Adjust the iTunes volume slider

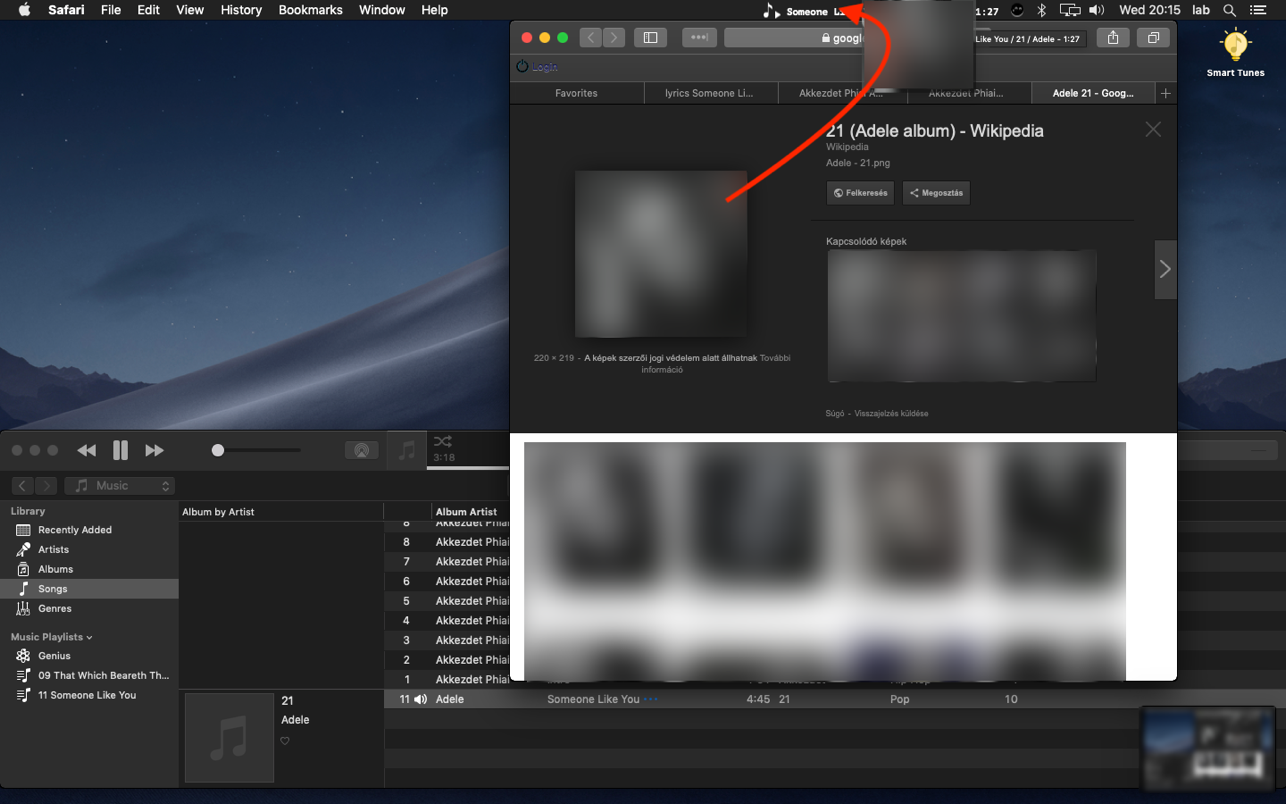(x=256, y=450)
